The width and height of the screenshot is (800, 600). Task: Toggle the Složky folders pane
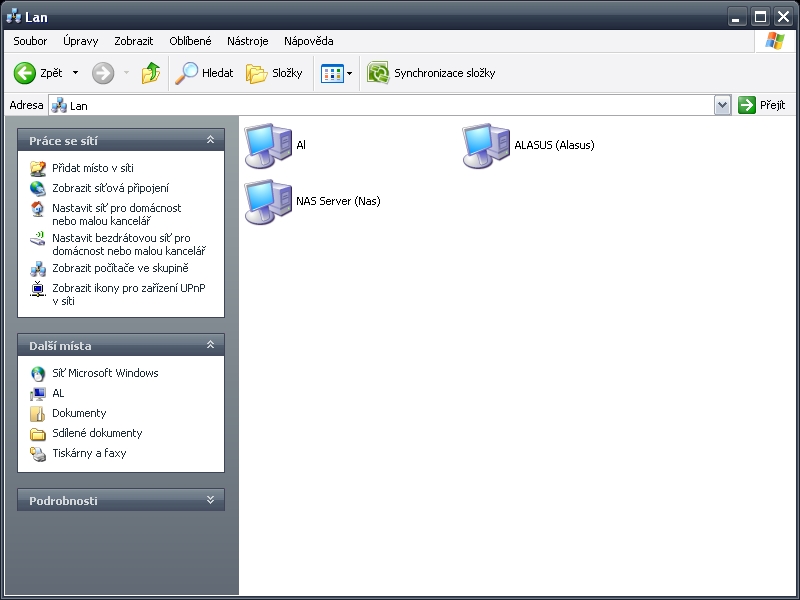point(274,73)
